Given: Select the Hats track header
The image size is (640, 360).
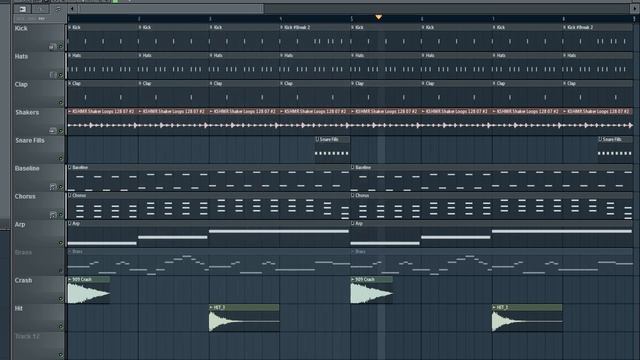Looking at the screenshot, I should (x=38, y=65).
